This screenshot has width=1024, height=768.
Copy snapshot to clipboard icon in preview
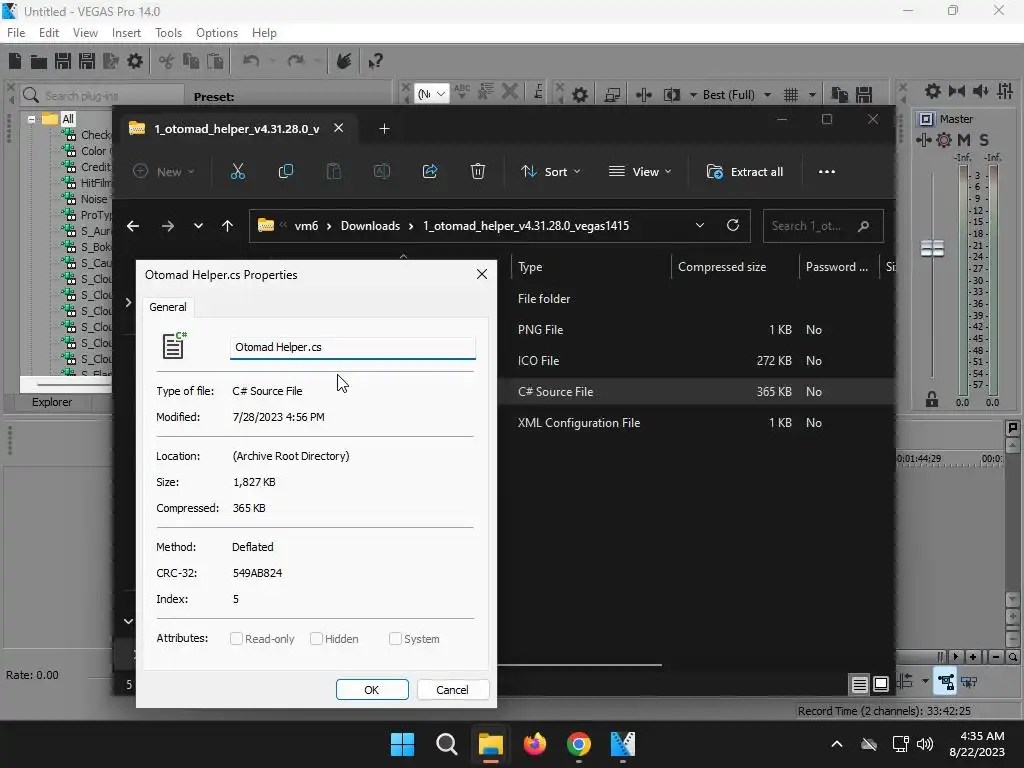pos(839,95)
